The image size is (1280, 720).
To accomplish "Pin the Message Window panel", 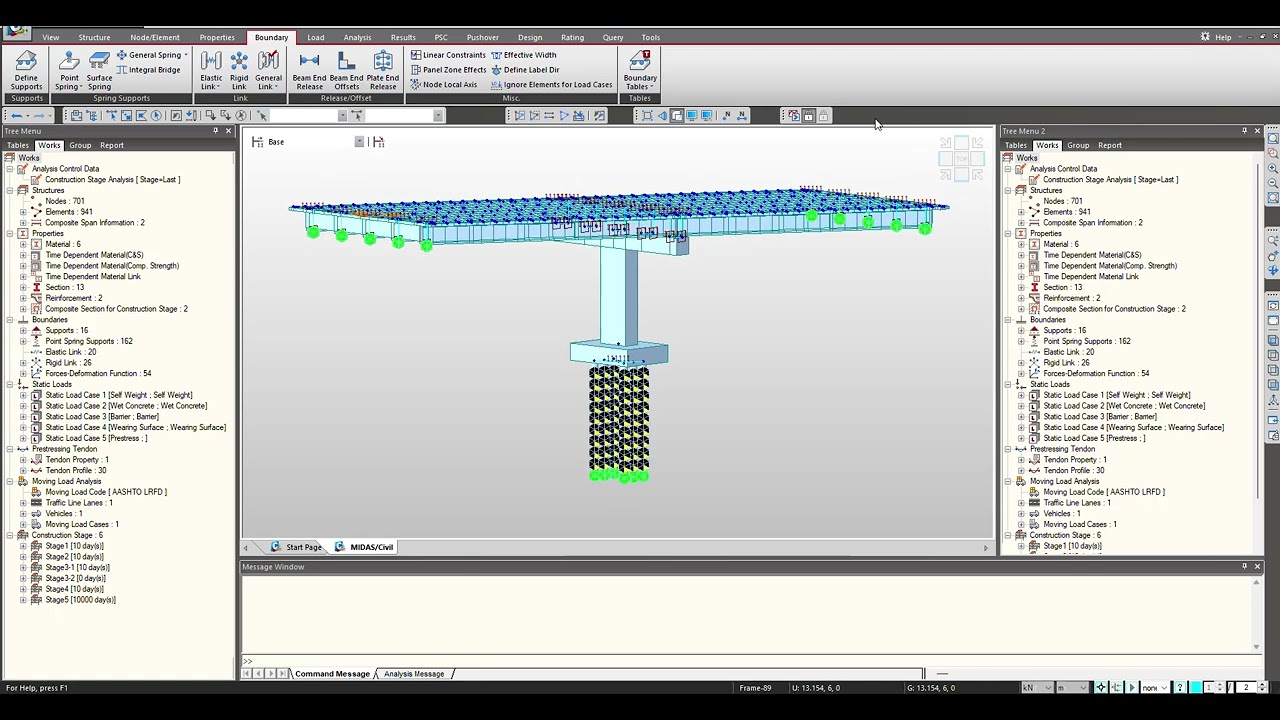I will pos(1244,567).
